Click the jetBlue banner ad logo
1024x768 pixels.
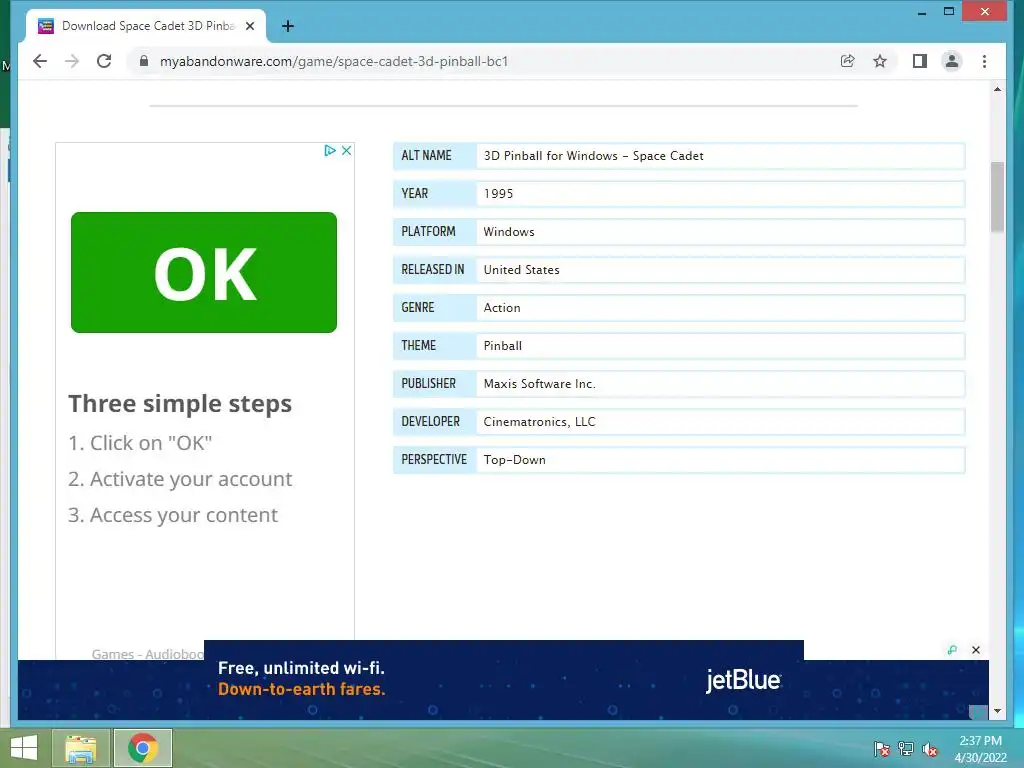pos(743,680)
